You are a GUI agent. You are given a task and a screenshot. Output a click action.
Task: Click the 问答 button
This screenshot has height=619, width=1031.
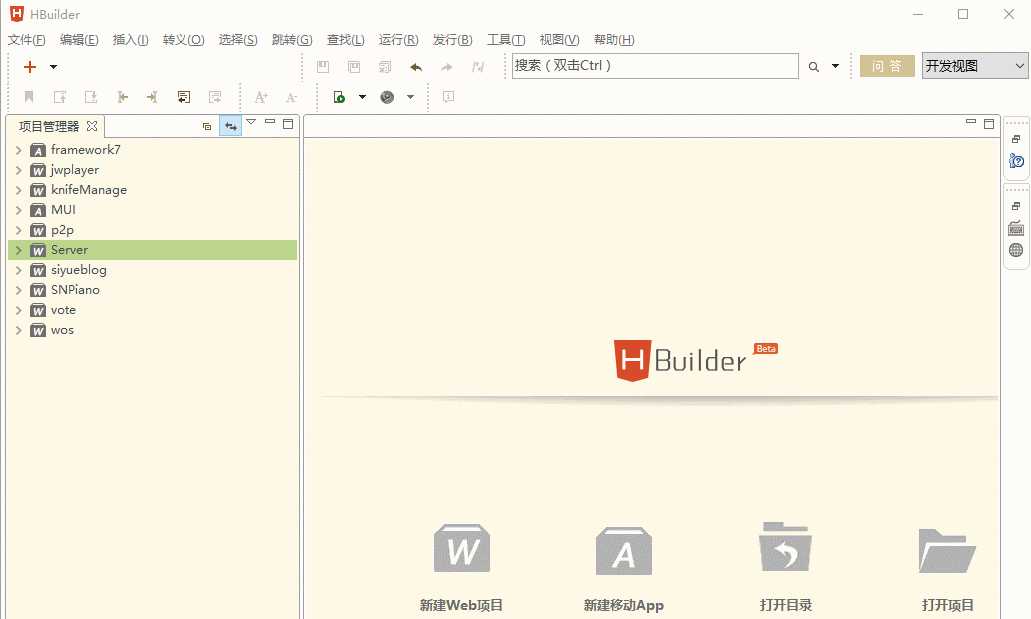[x=887, y=66]
